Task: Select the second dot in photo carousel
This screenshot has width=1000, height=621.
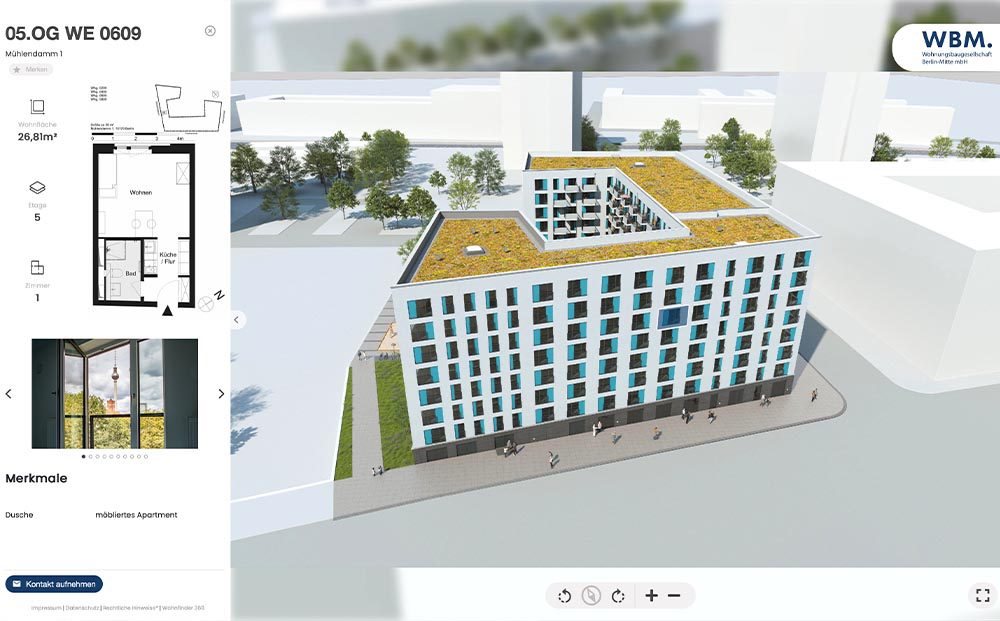Action: point(91,458)
